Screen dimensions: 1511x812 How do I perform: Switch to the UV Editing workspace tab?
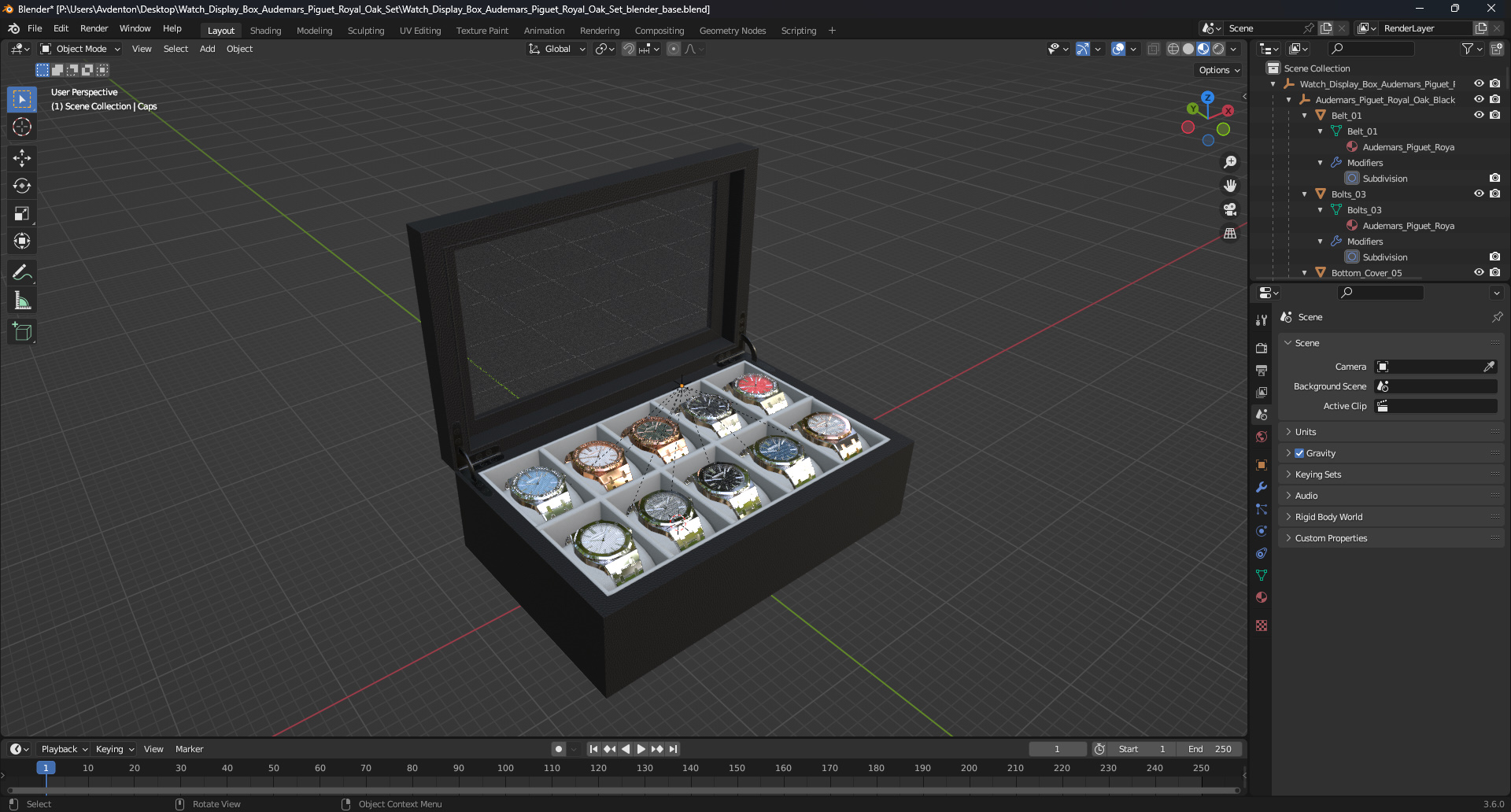(420, 31)
